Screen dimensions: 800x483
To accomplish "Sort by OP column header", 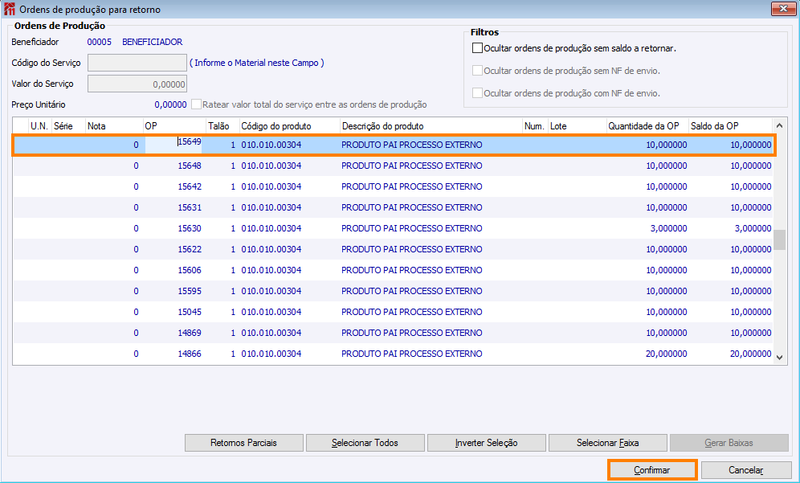I will pyautogui.click(x=174, y=126).
